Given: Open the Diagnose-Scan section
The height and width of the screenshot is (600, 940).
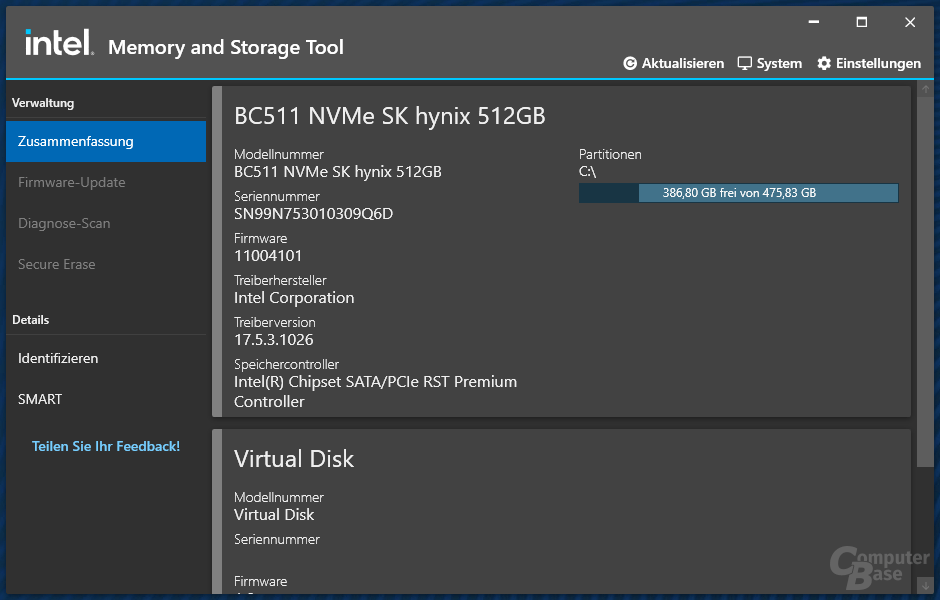Looking at the screenshot, I should pyautogui.click(x=106, y=224).
